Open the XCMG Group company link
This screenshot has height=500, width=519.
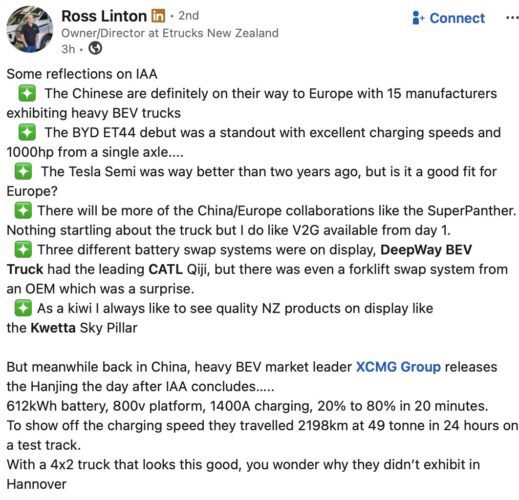pyautogui.click(x=398, y=367)
